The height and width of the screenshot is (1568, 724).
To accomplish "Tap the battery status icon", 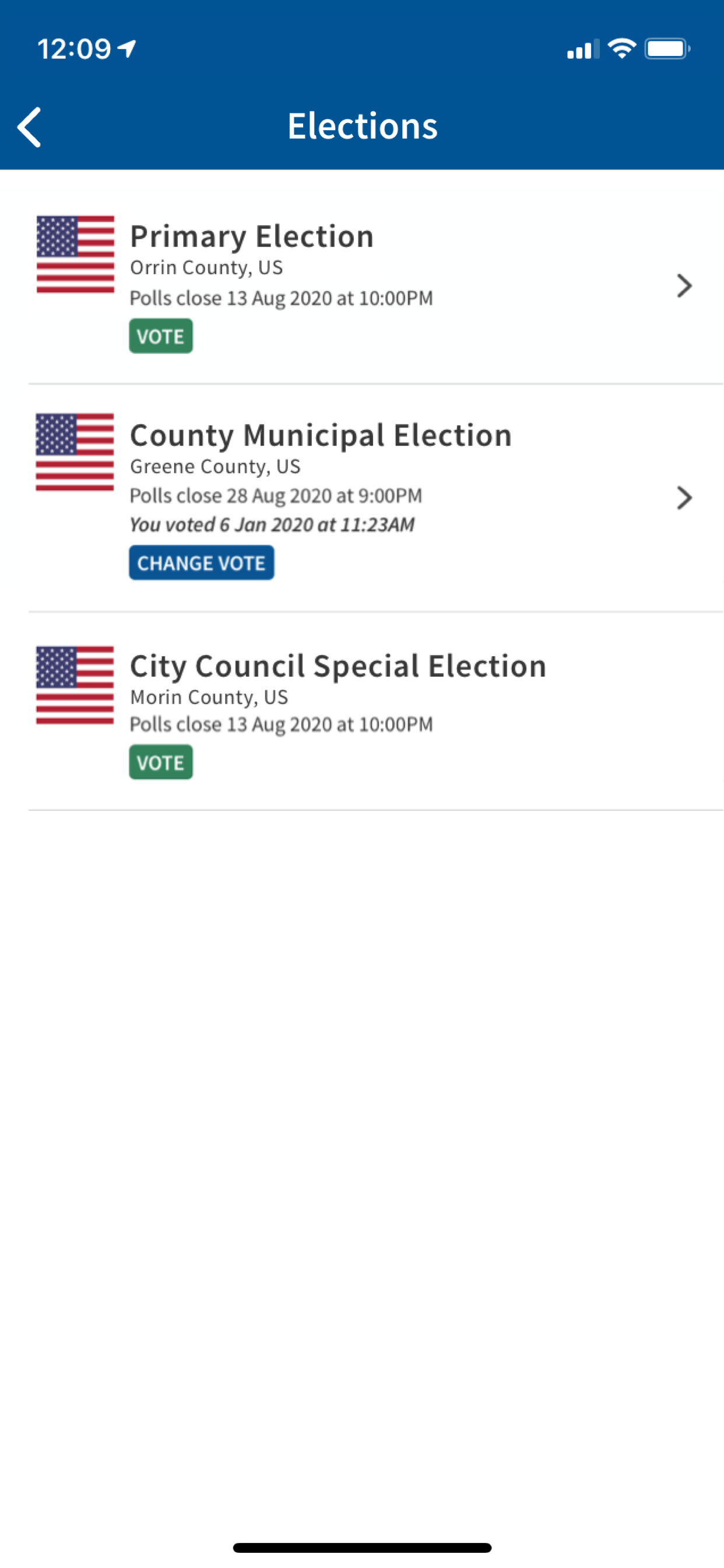I will pyautogui.click(x=667, y=48).
